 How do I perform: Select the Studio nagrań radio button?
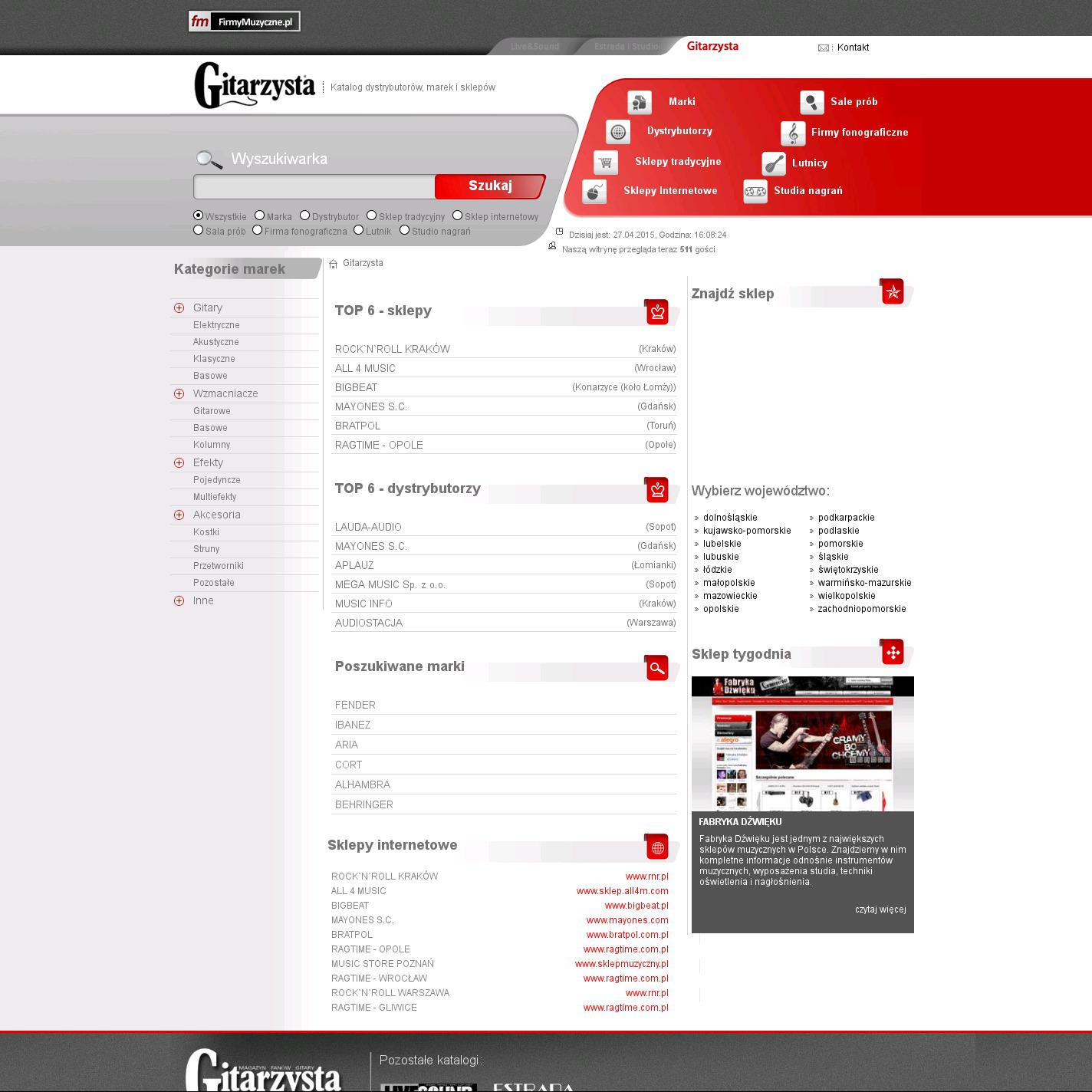click(x=405, y=230)
